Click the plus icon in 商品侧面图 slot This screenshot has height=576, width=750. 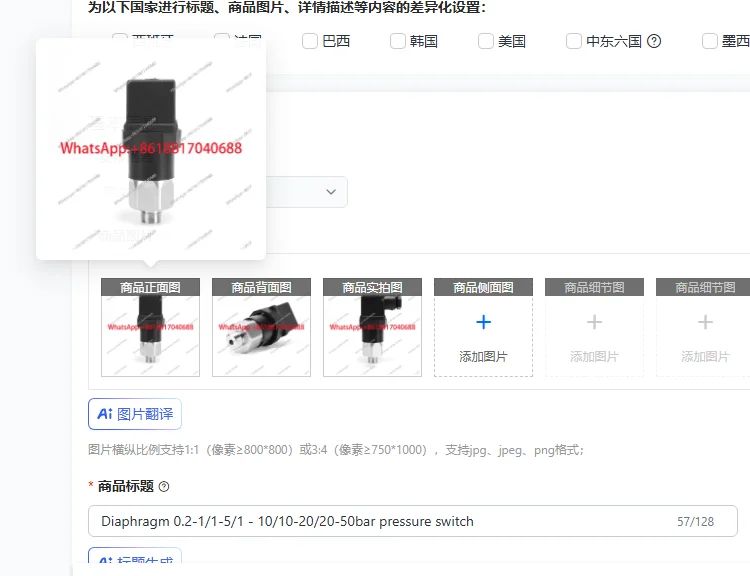pos(483,322)
